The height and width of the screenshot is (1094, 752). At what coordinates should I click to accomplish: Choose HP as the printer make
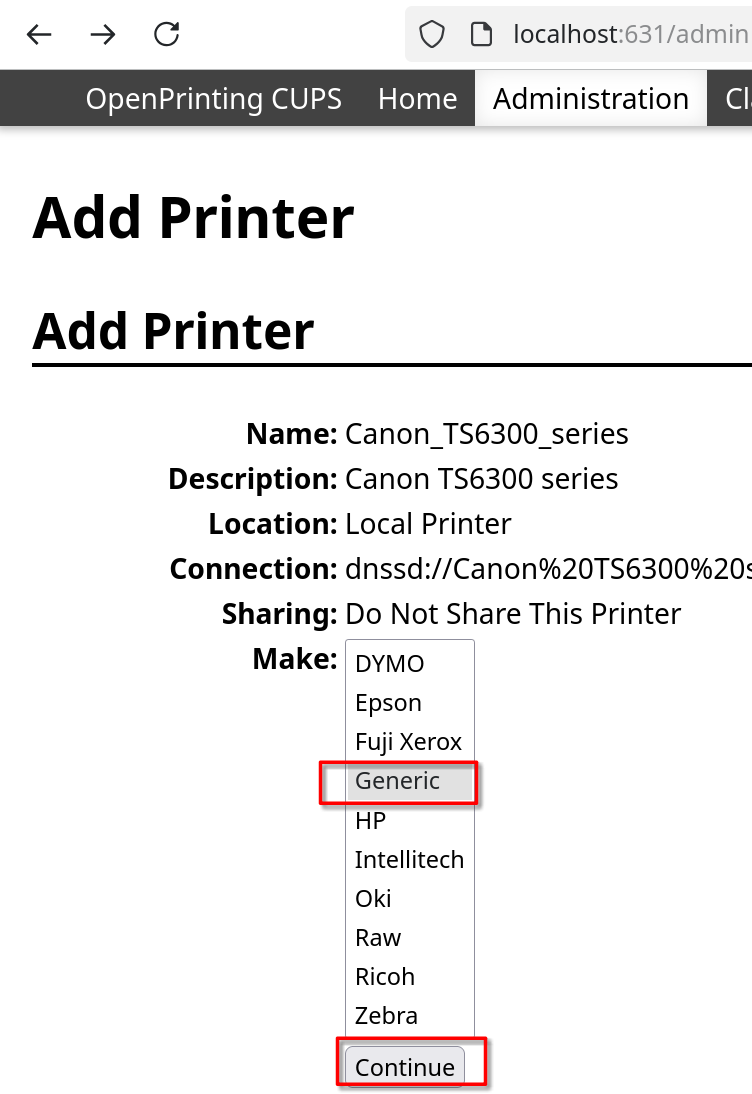(x=371, y=820)
